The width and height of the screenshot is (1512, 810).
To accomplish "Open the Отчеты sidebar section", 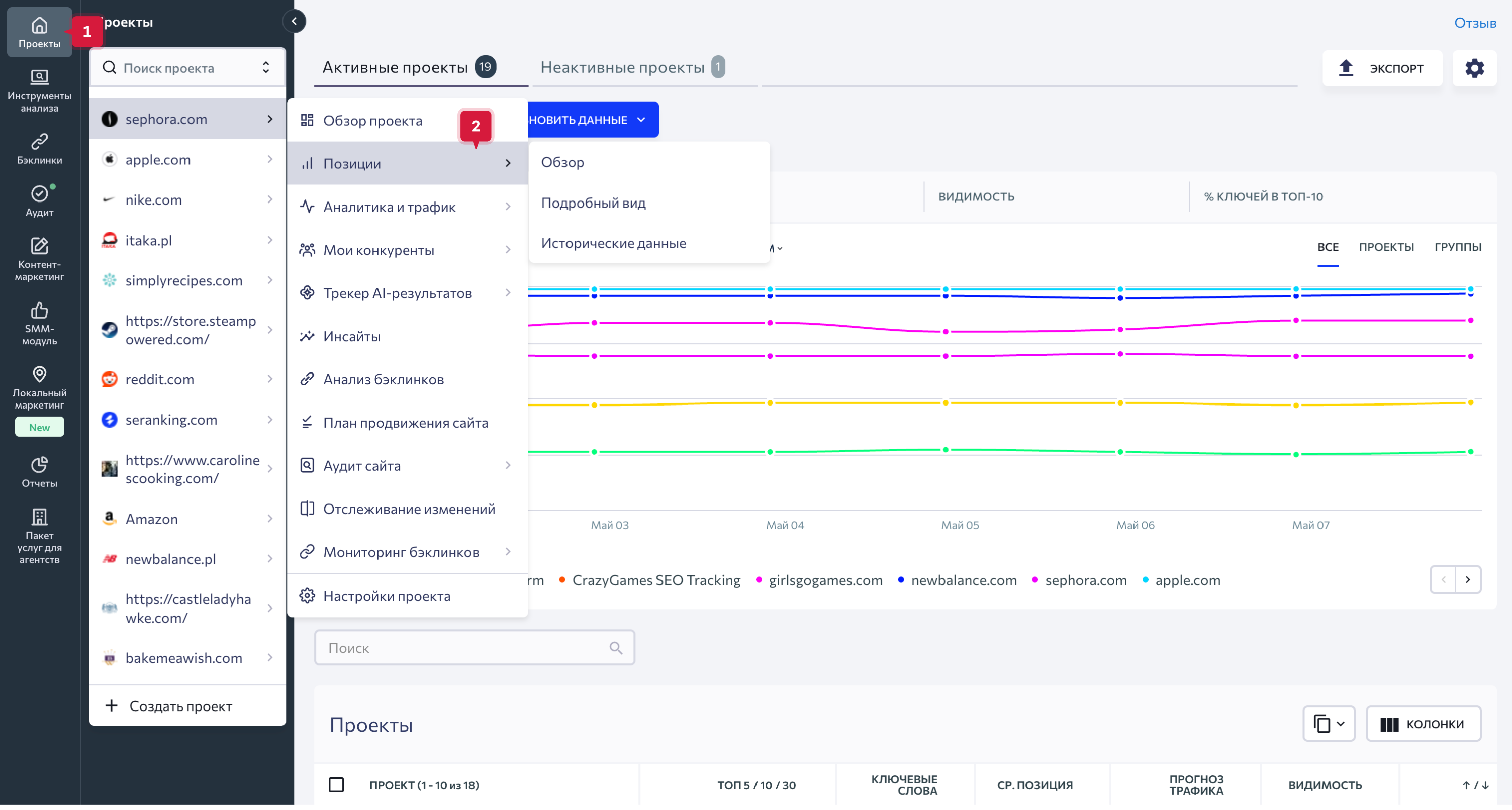I will pyautogui.click(x=39, y=472).
